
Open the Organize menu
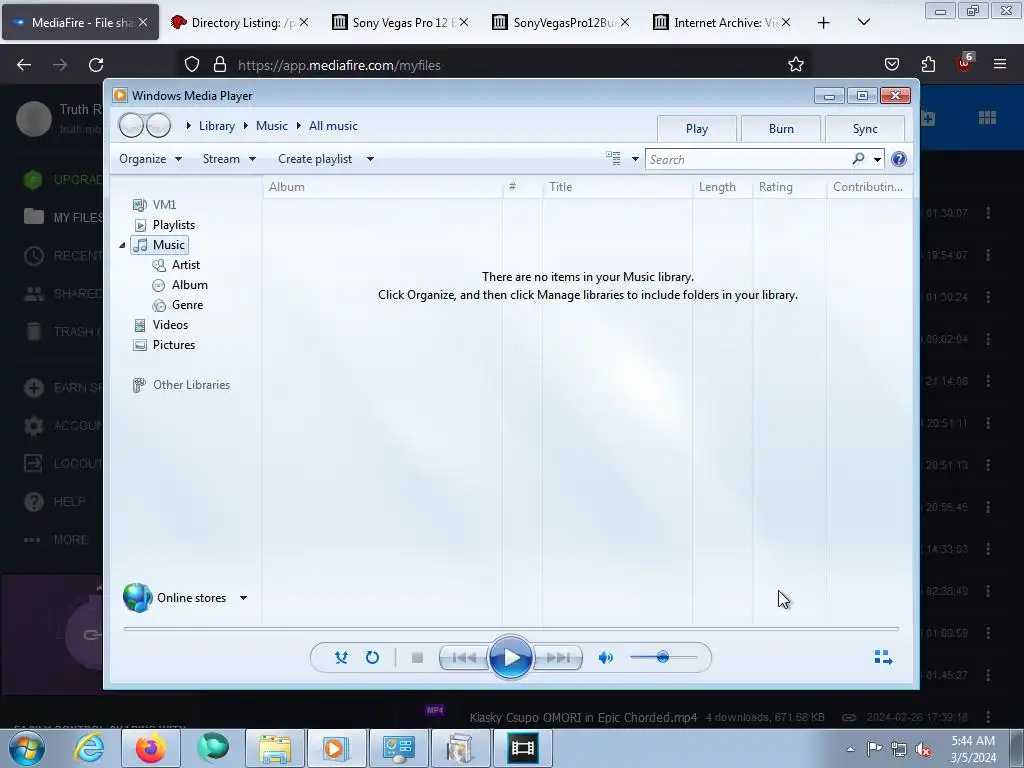[x=150, y=159]
